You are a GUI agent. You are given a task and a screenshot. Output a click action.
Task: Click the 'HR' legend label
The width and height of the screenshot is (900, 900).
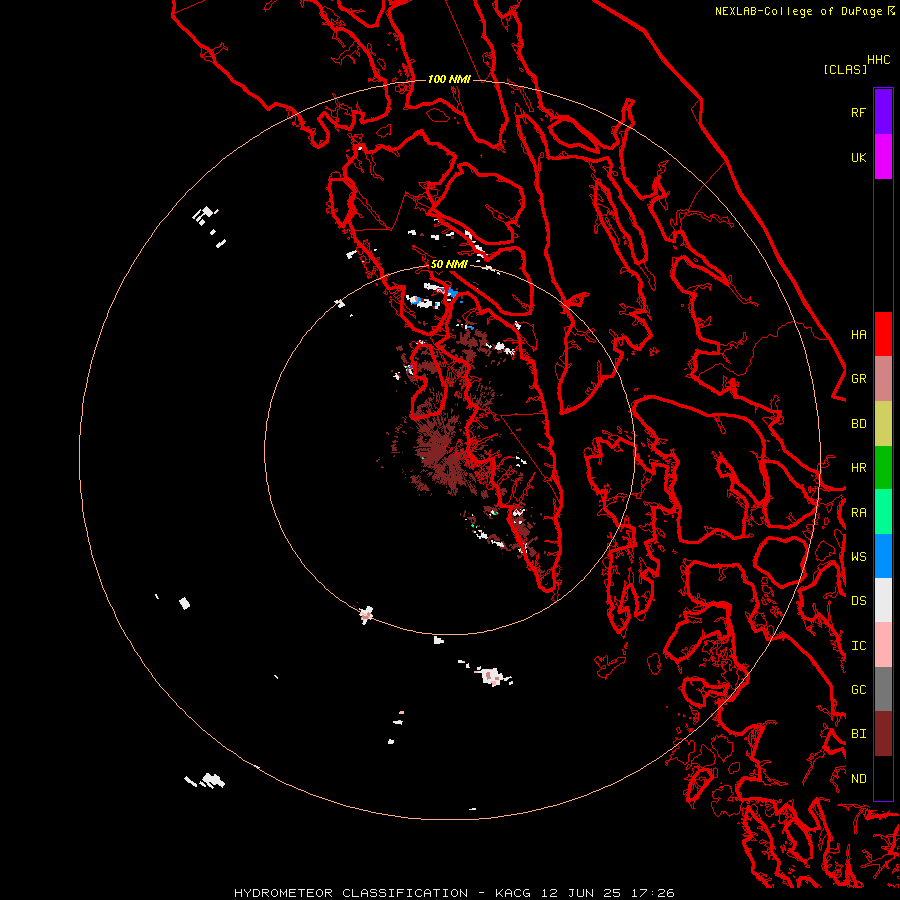click(x=859, y=468)
